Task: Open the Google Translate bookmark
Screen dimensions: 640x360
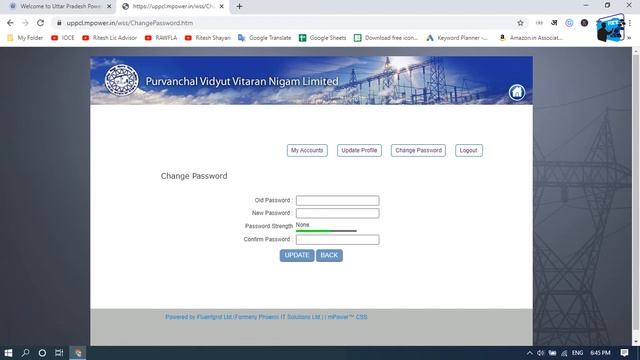Action: [x=264, y=38]
